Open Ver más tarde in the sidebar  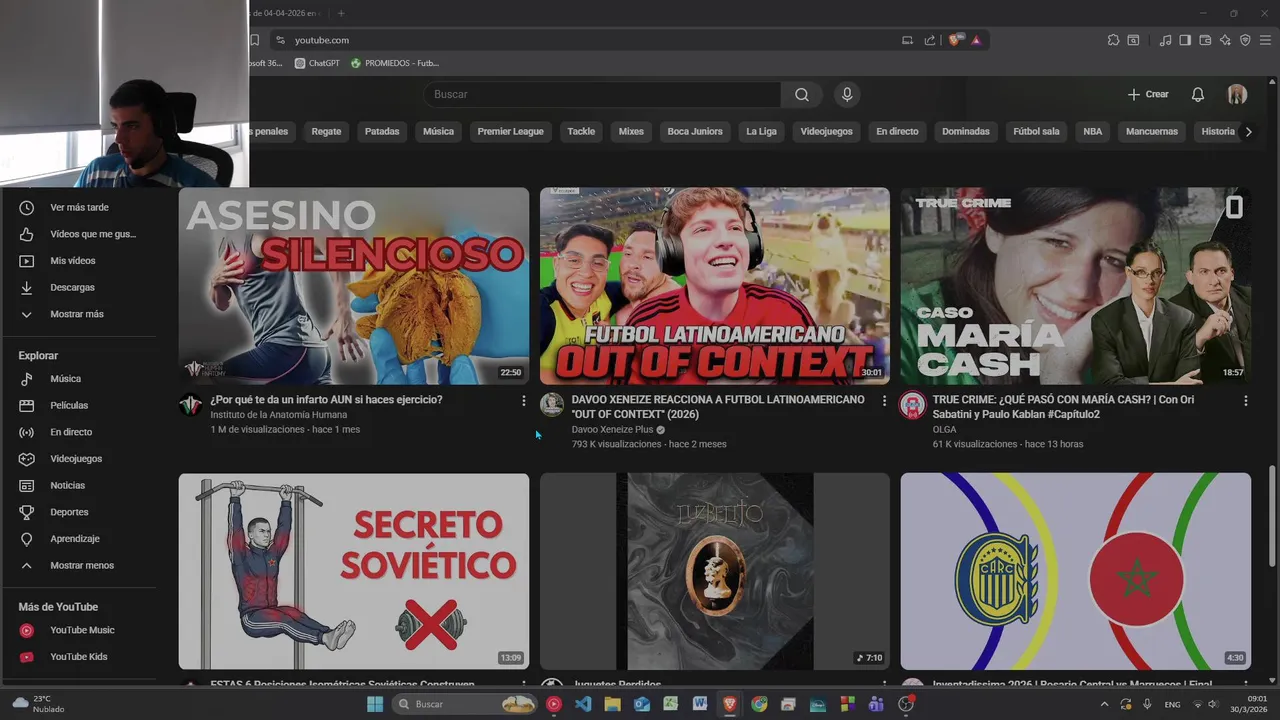click(x=80, y=207)
